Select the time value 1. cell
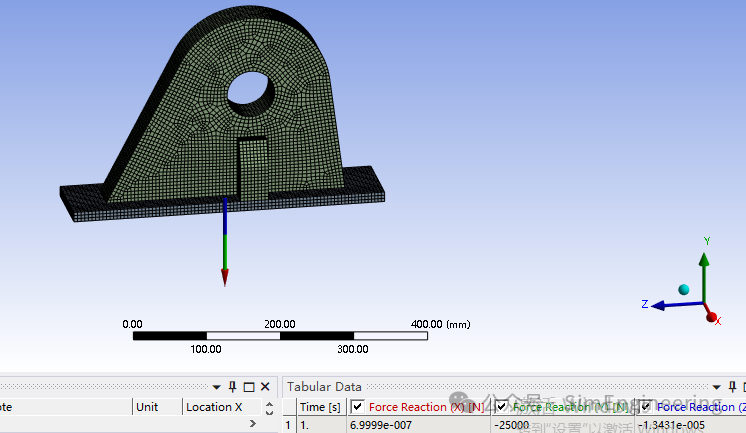 322,425
